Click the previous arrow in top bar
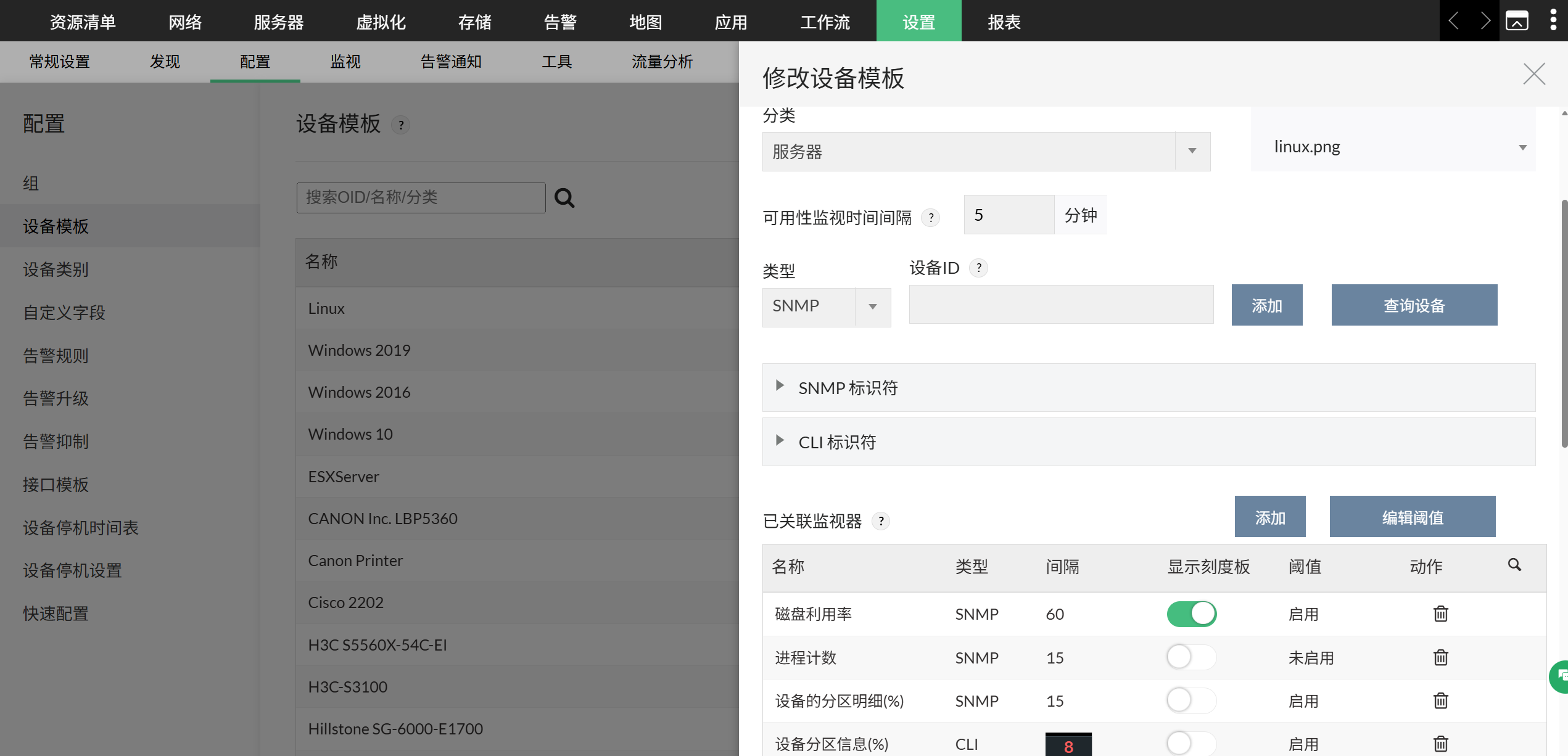This screenshot has width=1568, height=756. tap(1453, 21)
